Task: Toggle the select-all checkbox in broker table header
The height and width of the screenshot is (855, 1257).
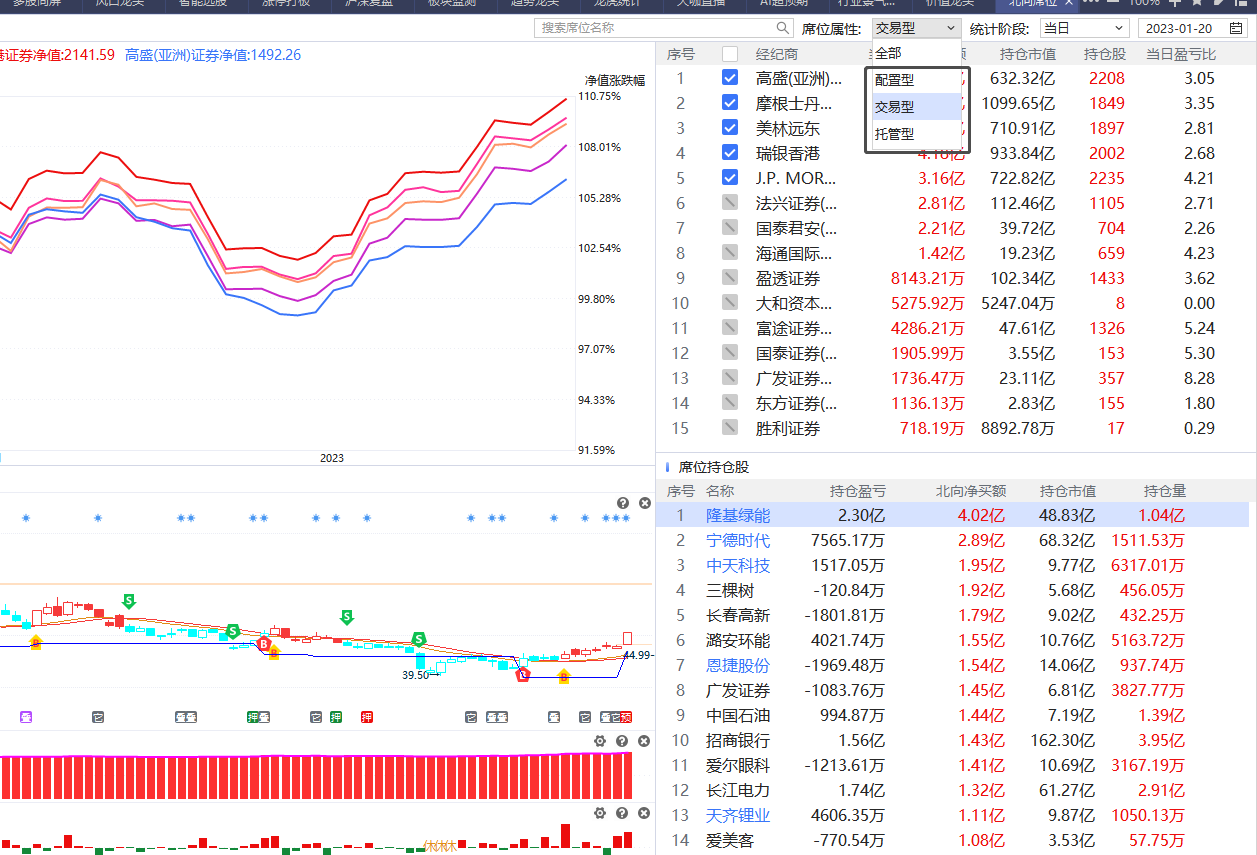Action: 730,54
